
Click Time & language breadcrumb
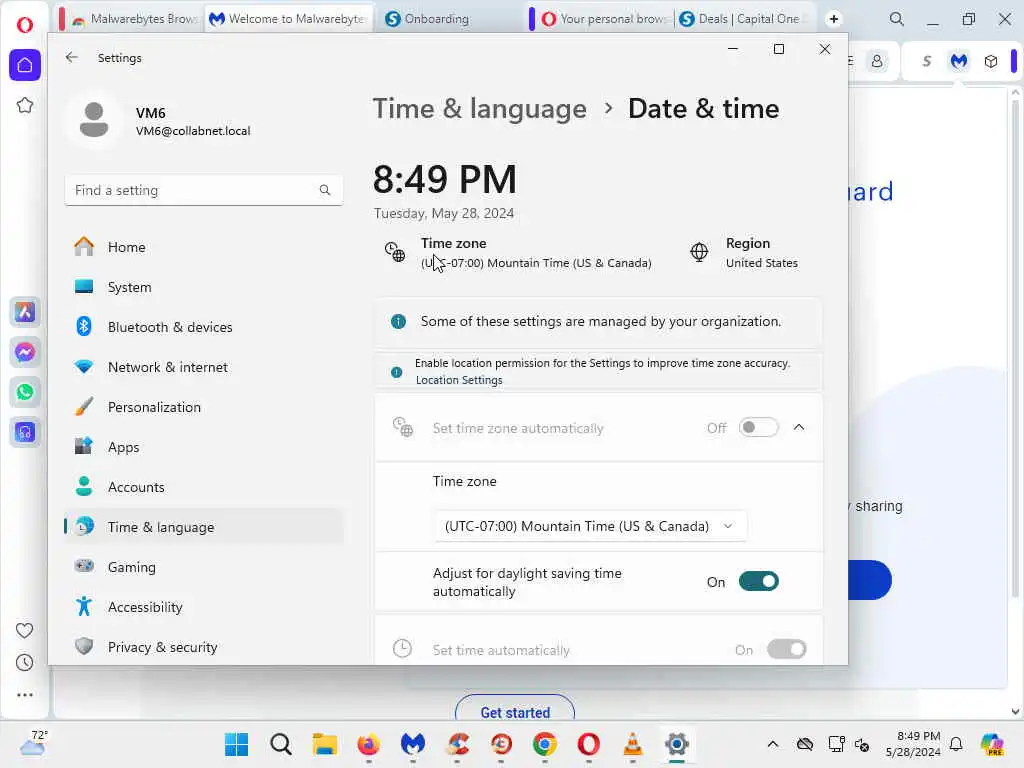[x=479, y=108]
